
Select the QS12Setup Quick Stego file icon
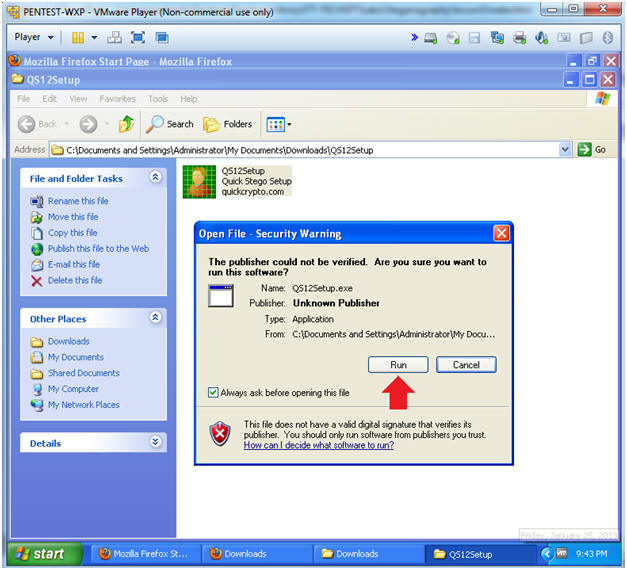pyautogui.click(x=199, y=182)
